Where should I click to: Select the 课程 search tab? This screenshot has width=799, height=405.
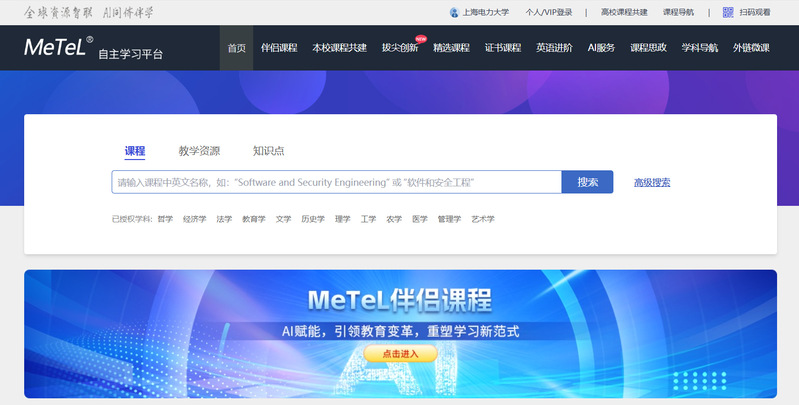click(135, 151)
